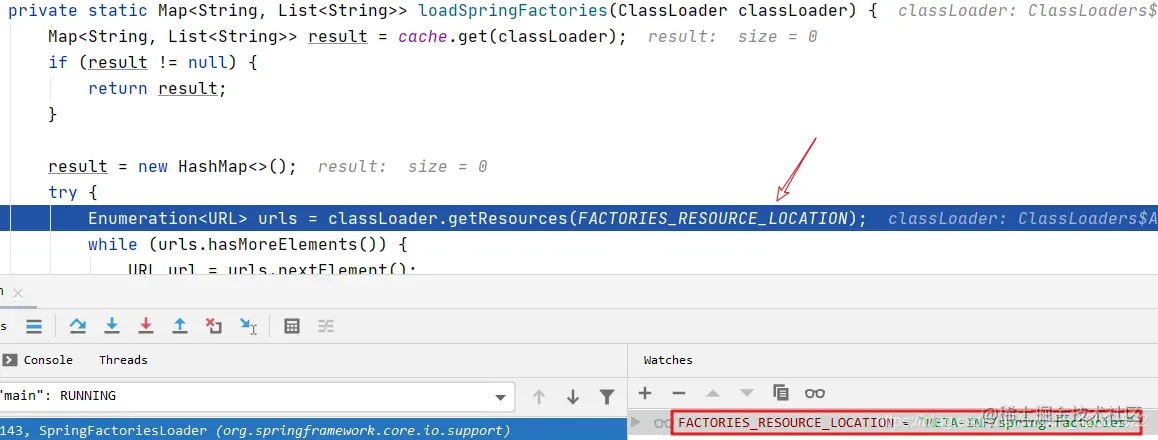Click the Trace Current Stream Chain icon
Screen dimensions: 1158x440
tap(326, 326)
